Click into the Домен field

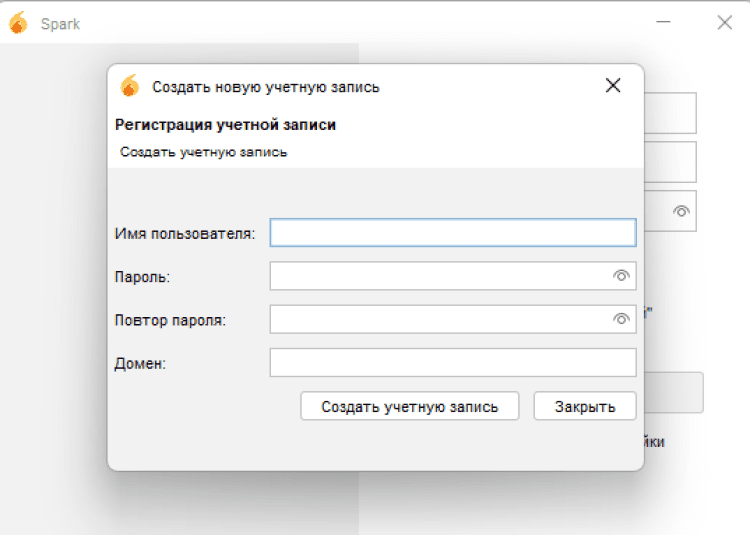coord(452,362)
